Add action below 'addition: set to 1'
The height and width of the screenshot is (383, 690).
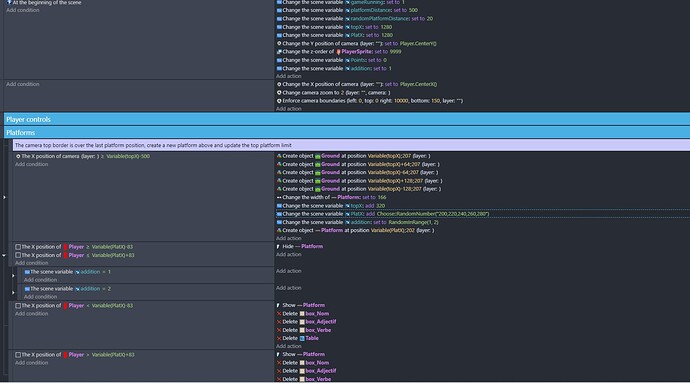(x=289, y=76)
